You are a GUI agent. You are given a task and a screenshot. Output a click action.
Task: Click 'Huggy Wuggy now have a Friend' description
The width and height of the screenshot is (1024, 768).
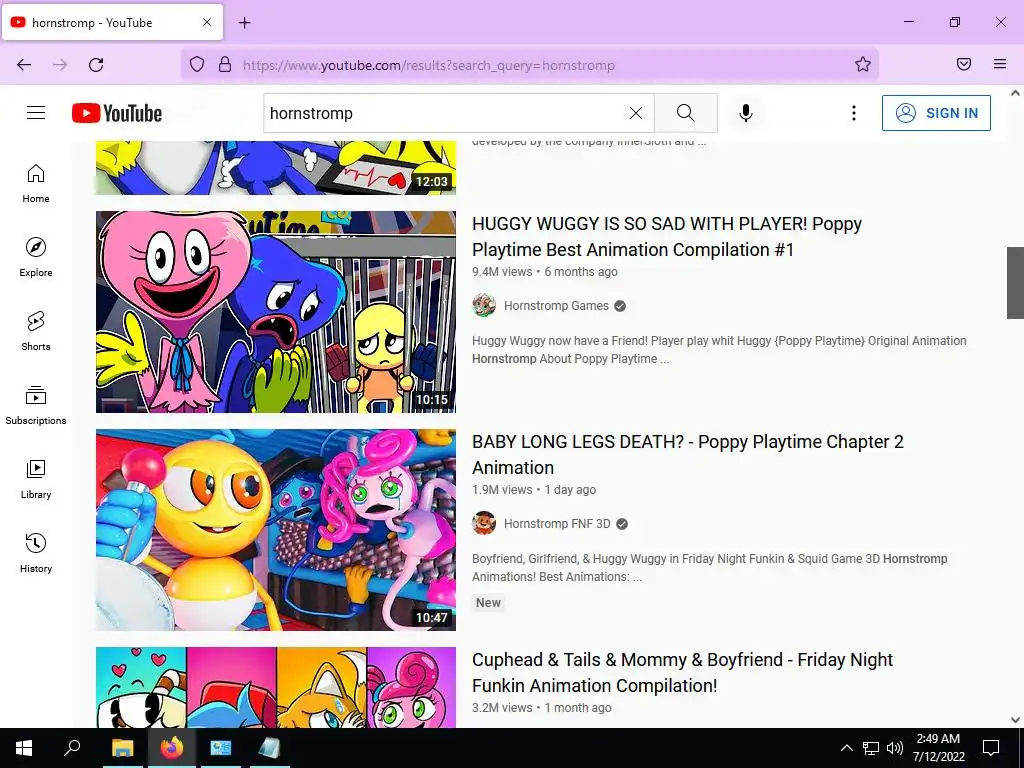pos(719,349)
